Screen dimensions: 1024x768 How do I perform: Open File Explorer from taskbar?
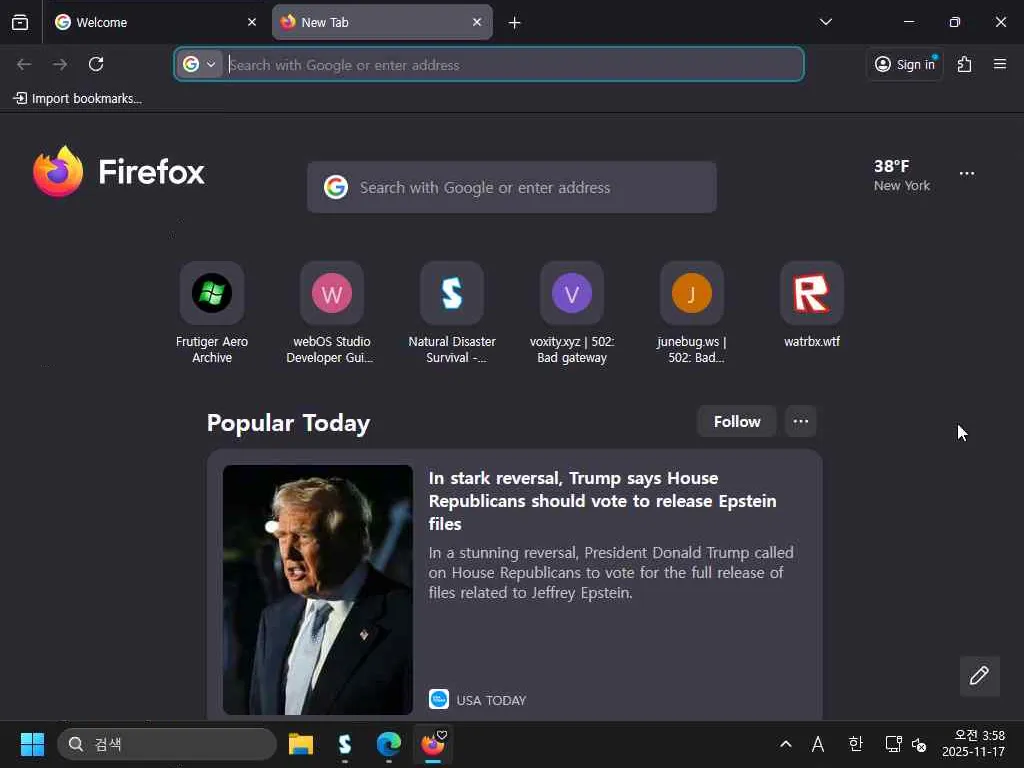click(x=301, y=744)
